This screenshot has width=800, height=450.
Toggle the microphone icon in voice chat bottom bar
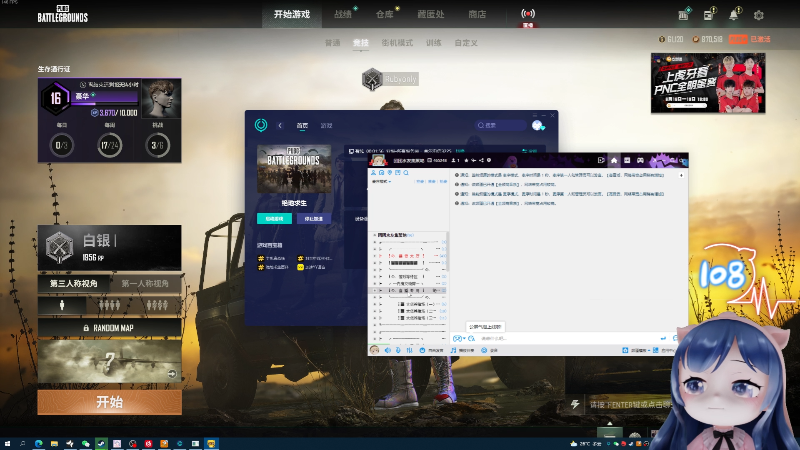click(x=398, y=351)
